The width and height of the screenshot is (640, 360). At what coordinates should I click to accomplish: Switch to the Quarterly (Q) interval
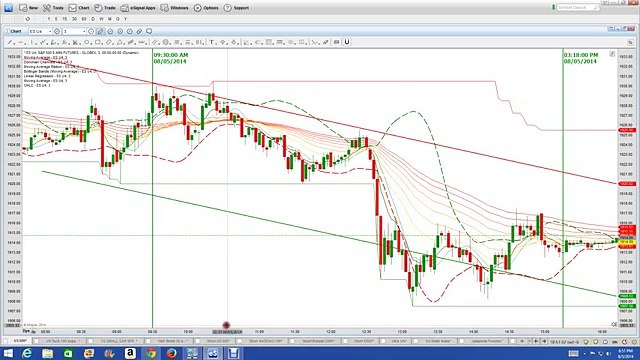[x=118, y=19]
